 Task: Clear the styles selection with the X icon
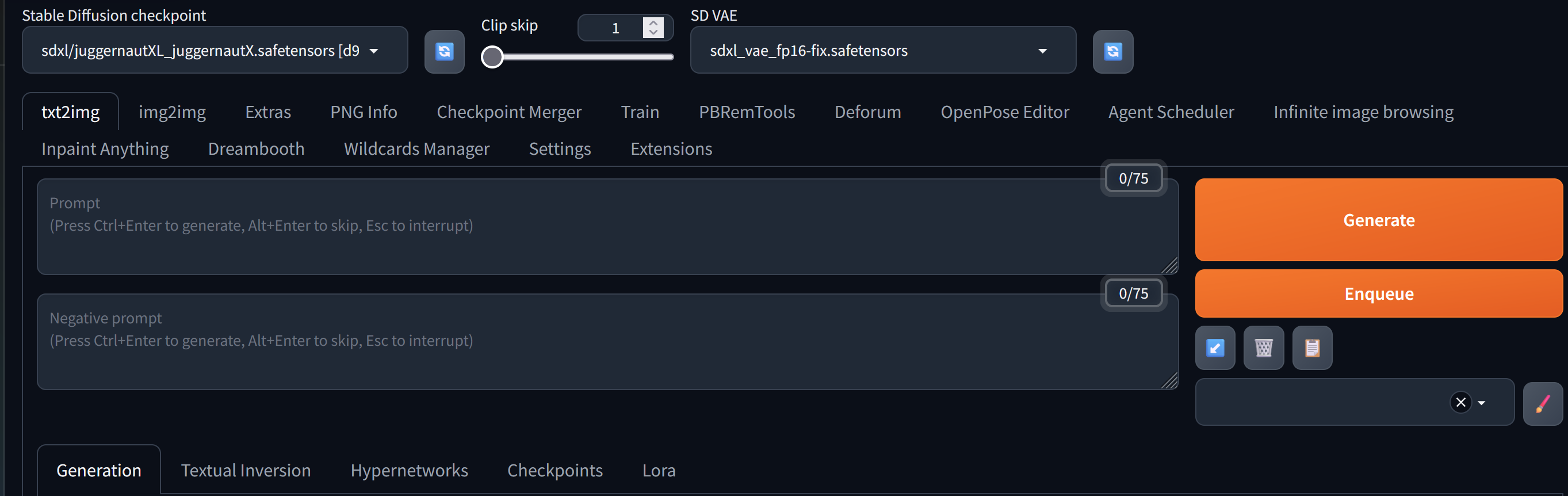pyautogui.click(x=1460, y=402)
